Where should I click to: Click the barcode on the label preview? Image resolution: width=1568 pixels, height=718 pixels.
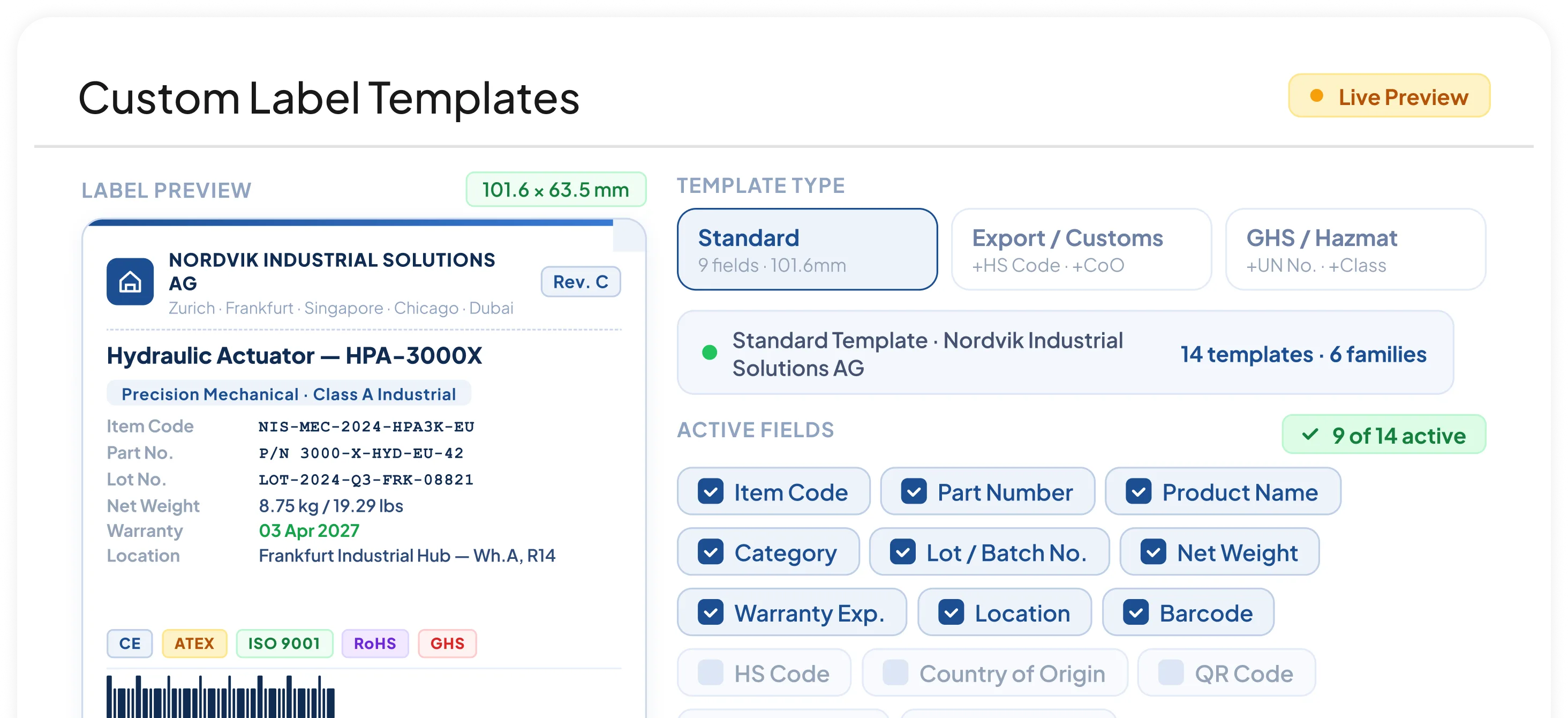click(220, 697)
